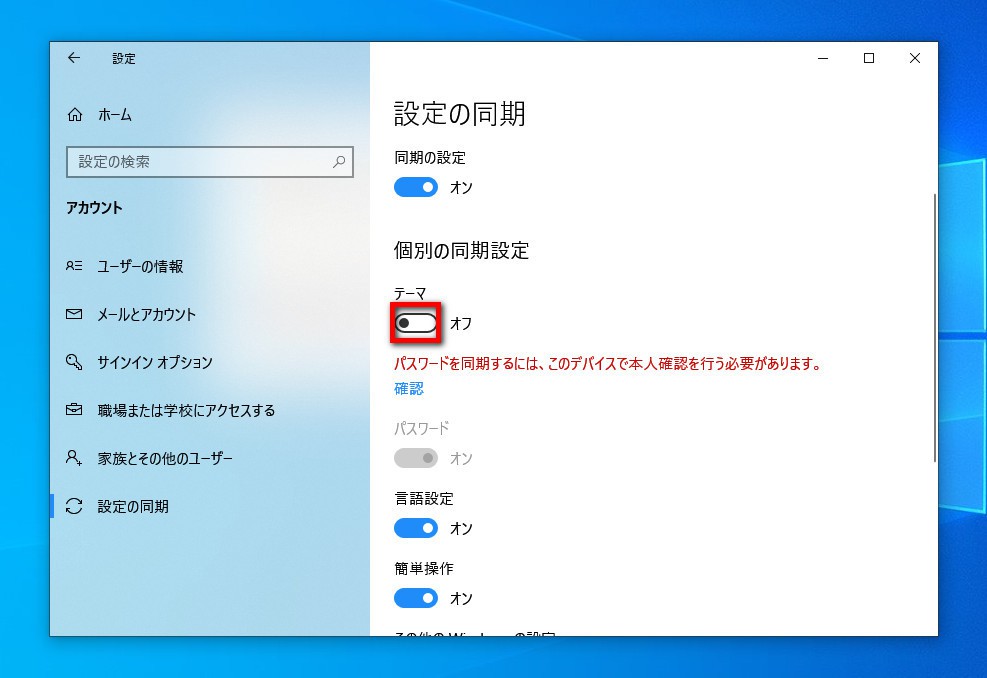Click the 個別の同期設定 section heading
This screenshot has width=987, height=678.
(x=461, y=251)
